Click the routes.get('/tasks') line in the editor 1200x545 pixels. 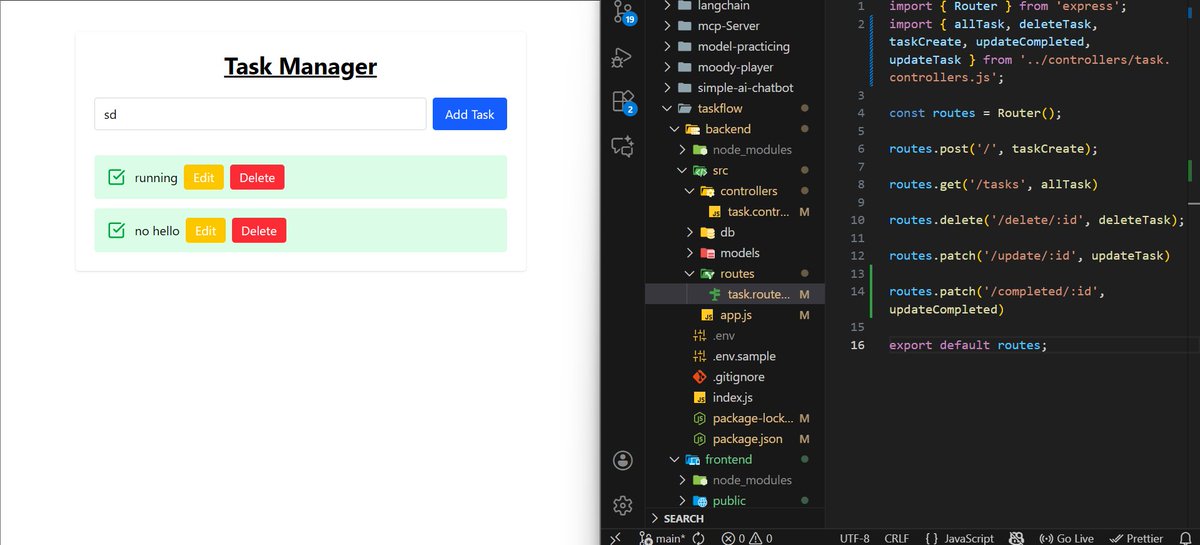993,184
